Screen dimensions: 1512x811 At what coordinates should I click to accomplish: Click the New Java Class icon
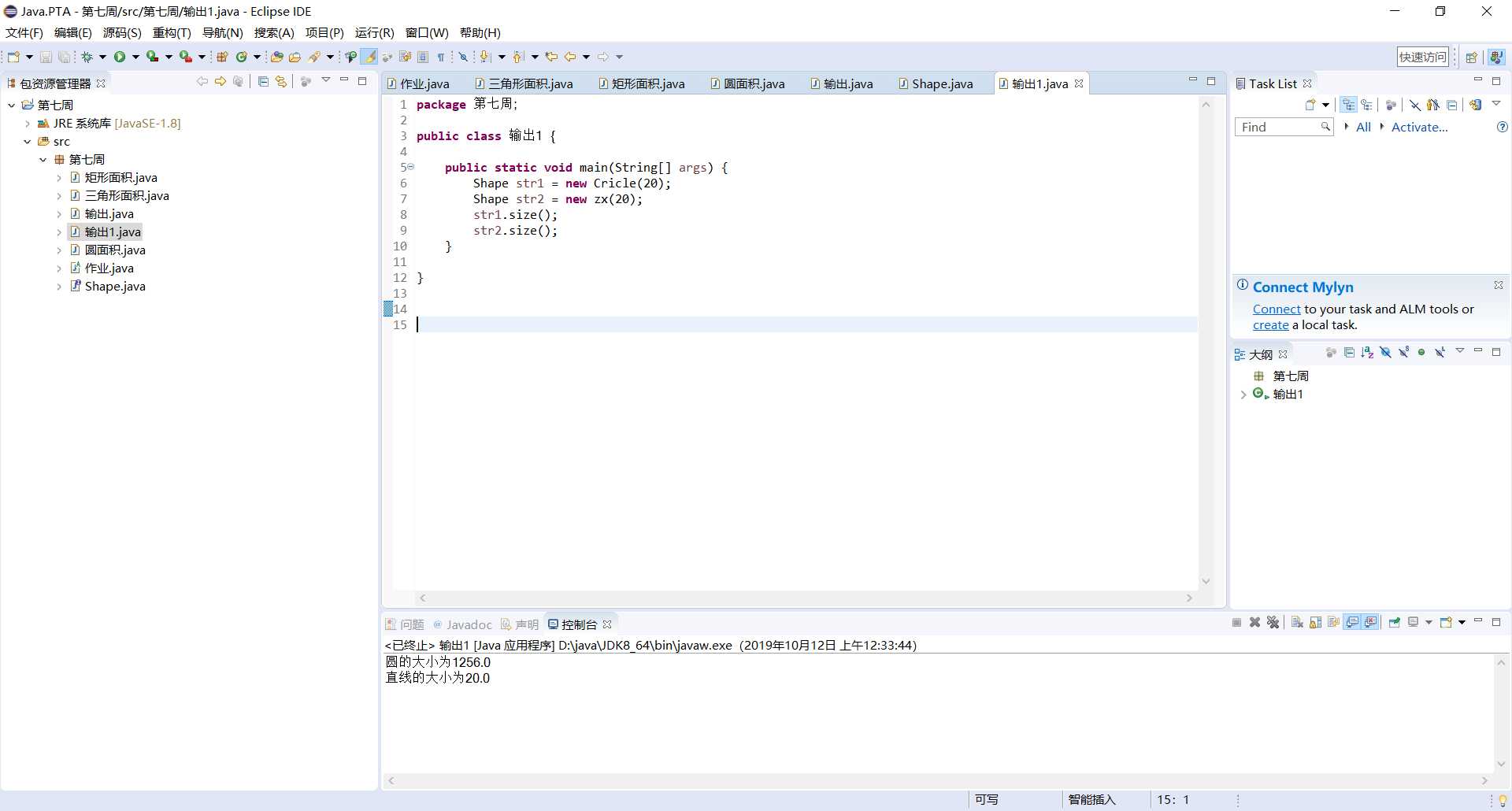point(242,57)
